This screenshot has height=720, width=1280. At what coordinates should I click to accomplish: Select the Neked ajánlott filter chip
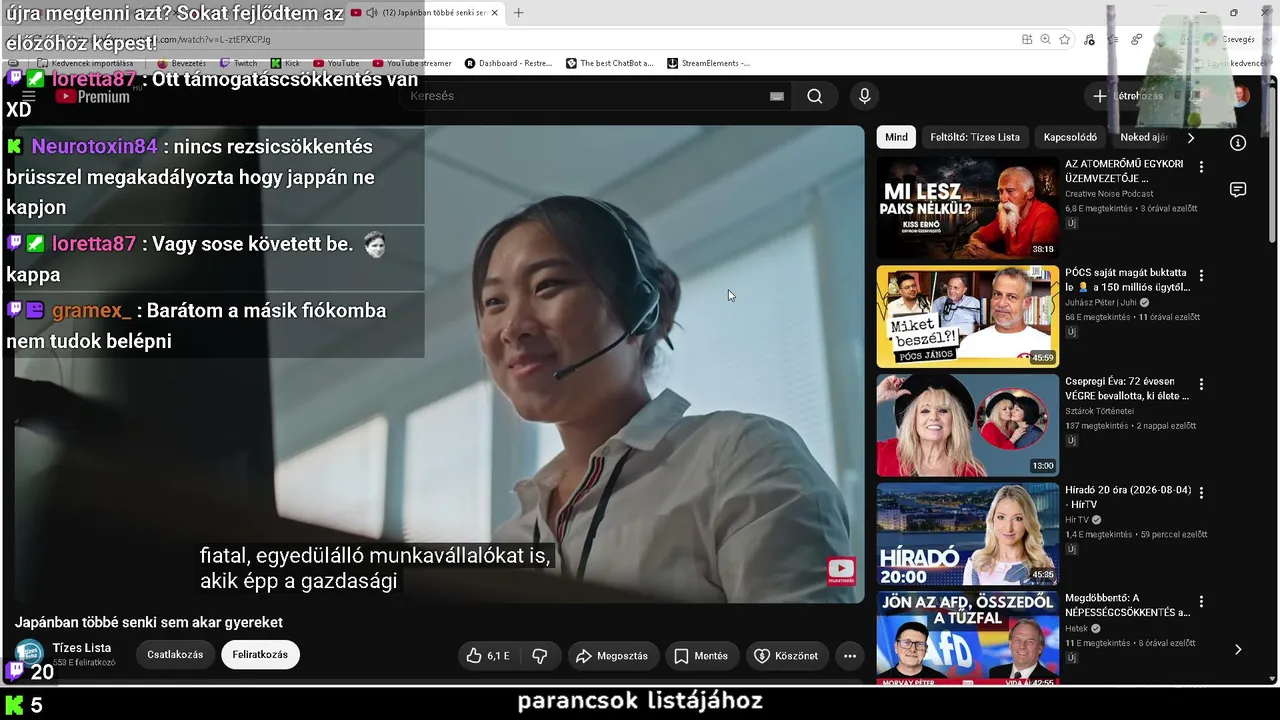click(x=1145, y=137)
